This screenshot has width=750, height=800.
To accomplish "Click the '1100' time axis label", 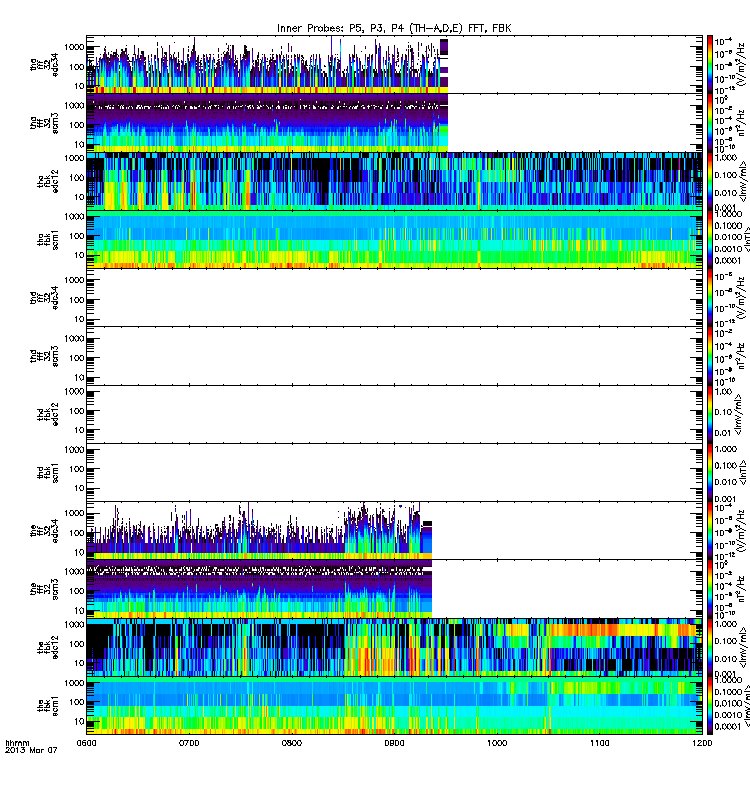I will 599,743.
